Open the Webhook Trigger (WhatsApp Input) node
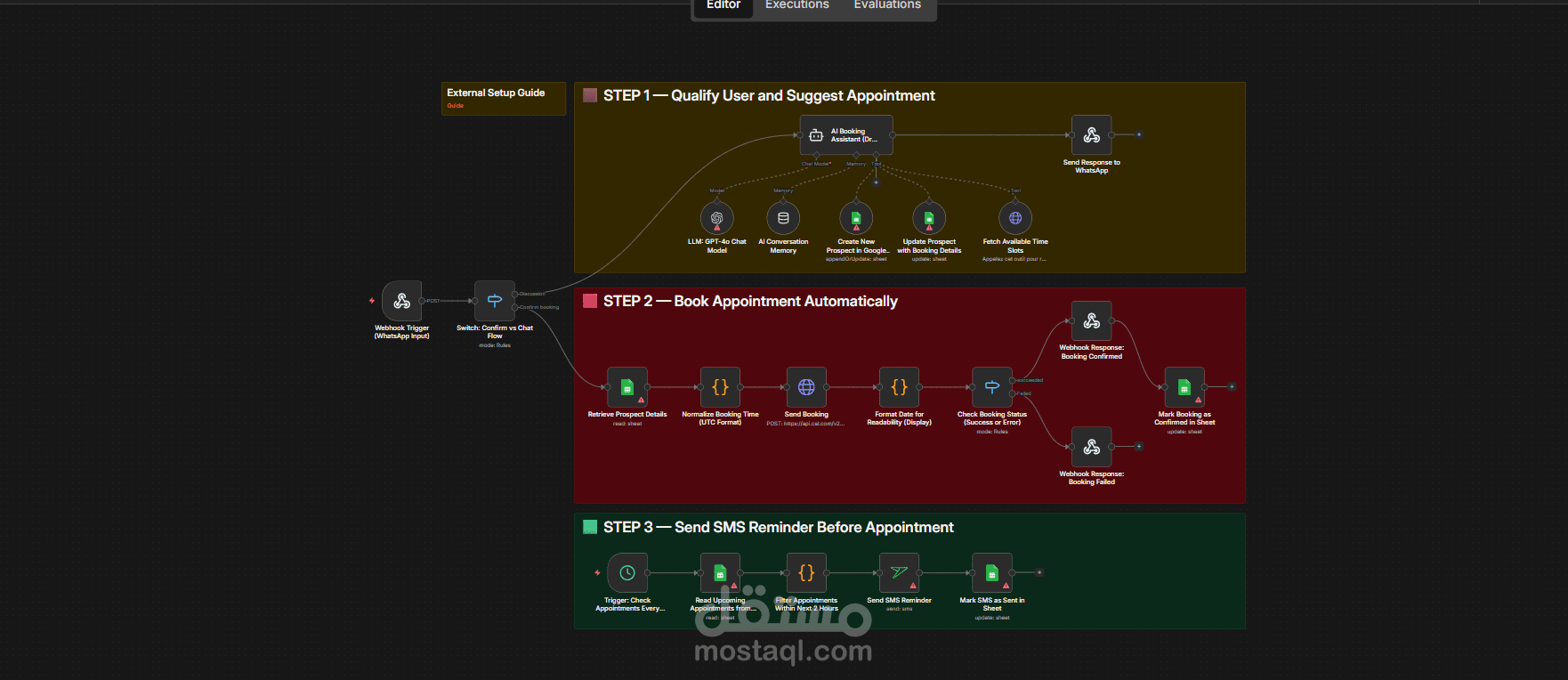Viewport: 1568px width, 680px height. click(401, 301)
